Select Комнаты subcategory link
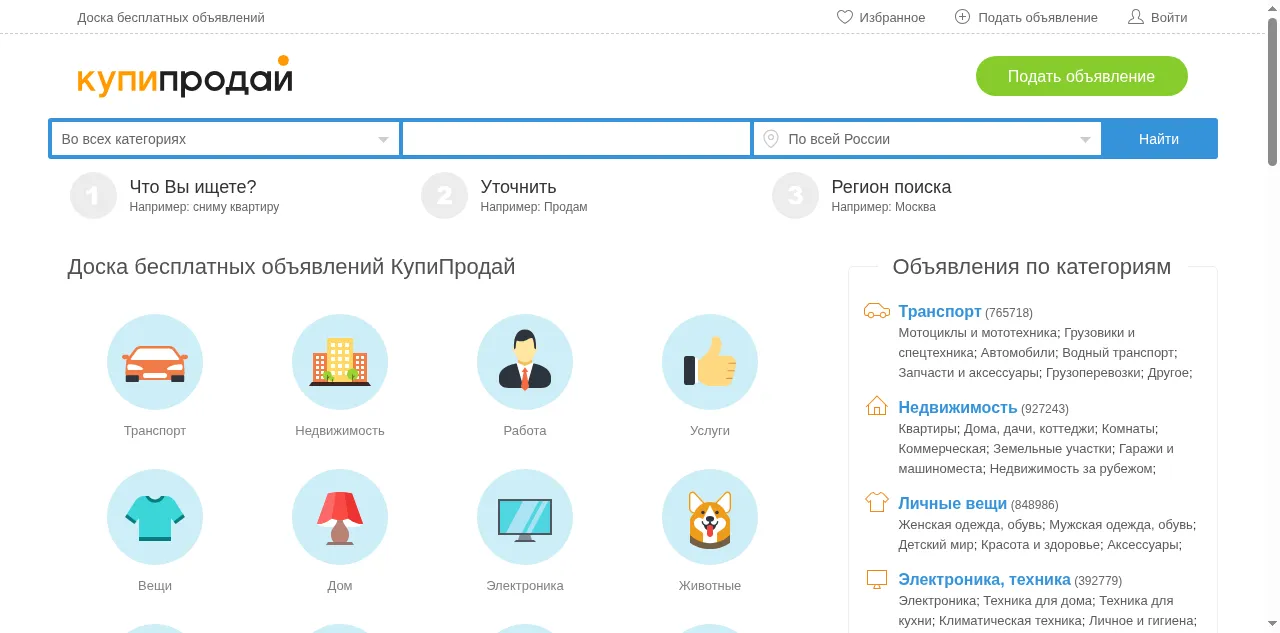 1128,428
